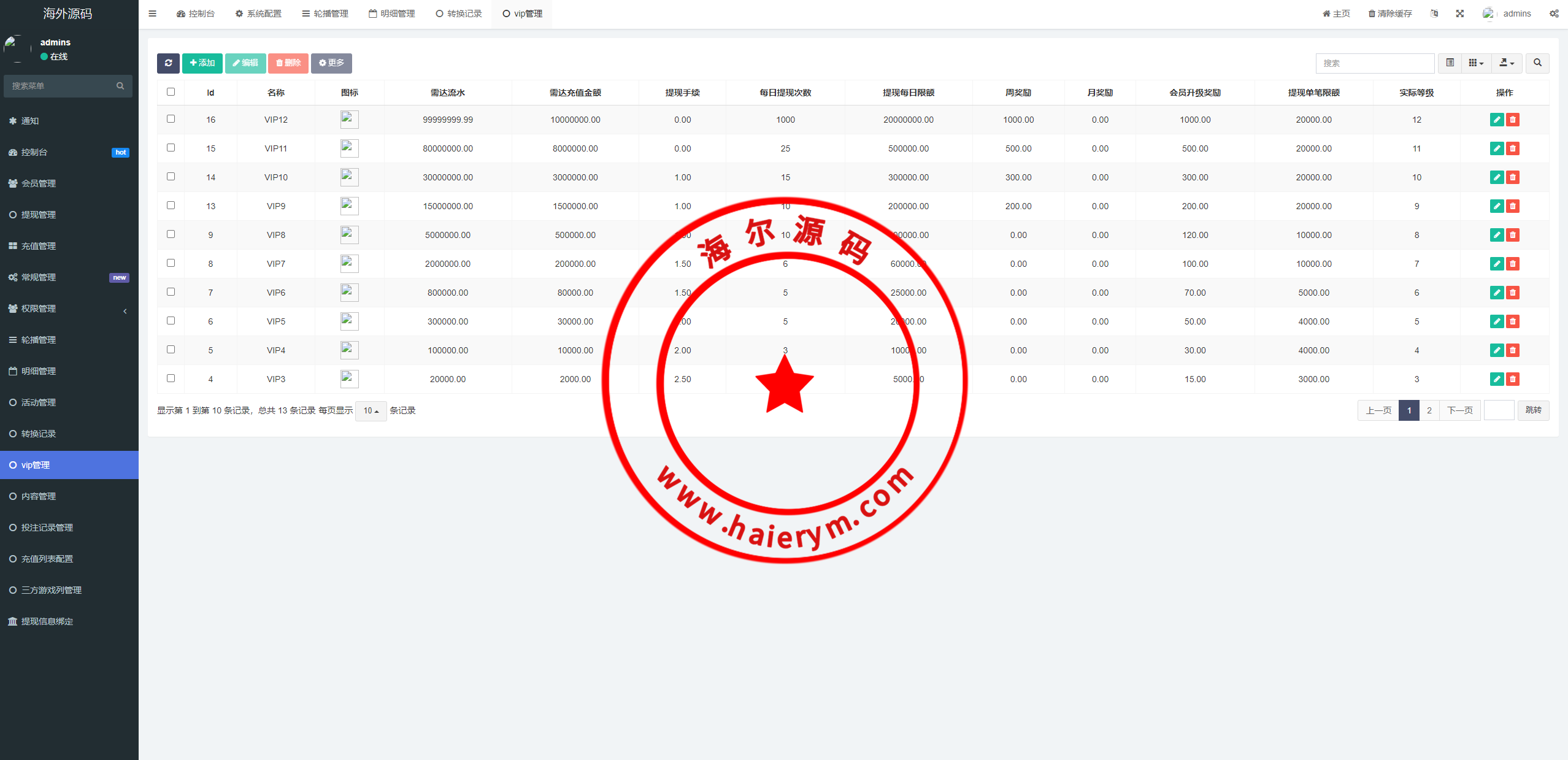Click the table 搜索 input field
This screenshot has height=760, width=1568.
(x=1374, y=63)
